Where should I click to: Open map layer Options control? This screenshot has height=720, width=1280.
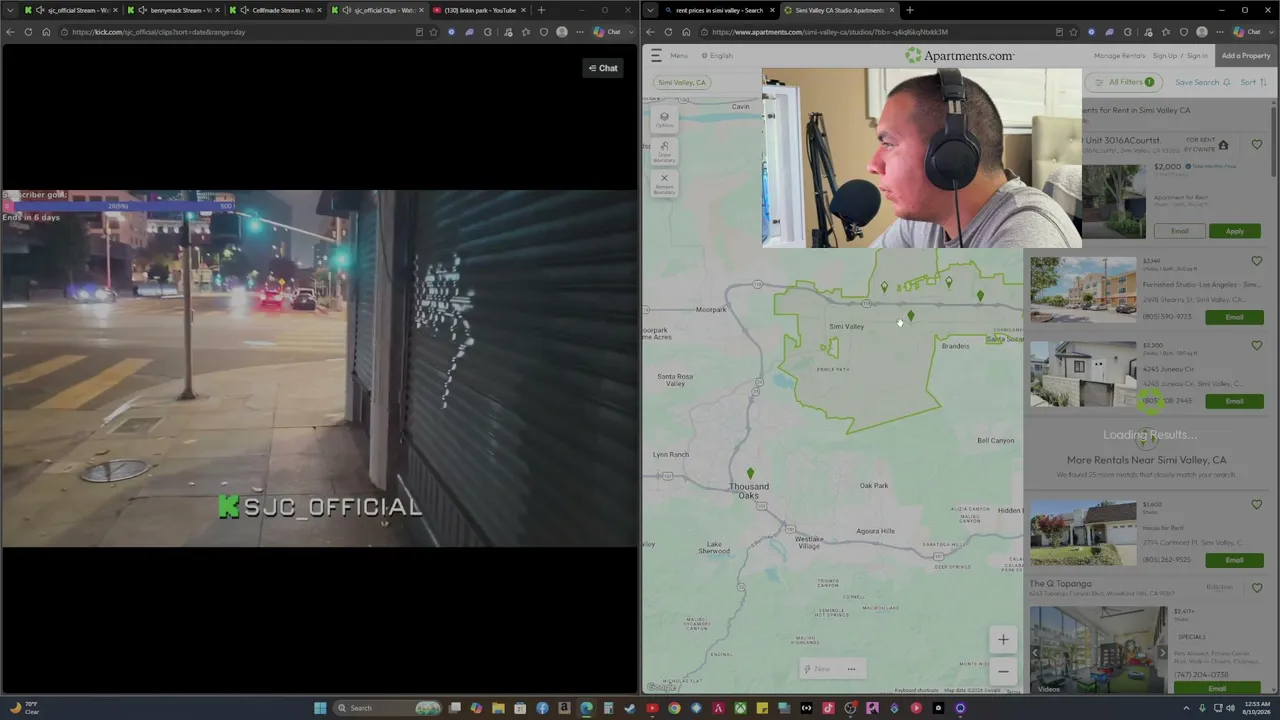pyautogui.click(x=664, y=119)
